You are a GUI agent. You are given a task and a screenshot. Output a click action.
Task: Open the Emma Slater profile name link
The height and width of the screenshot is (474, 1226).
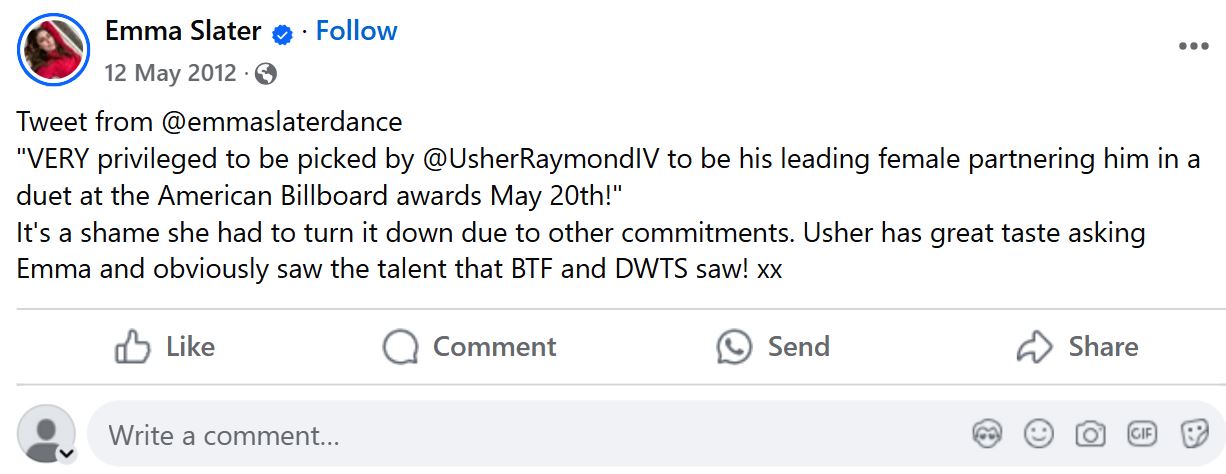click(184, 32)
